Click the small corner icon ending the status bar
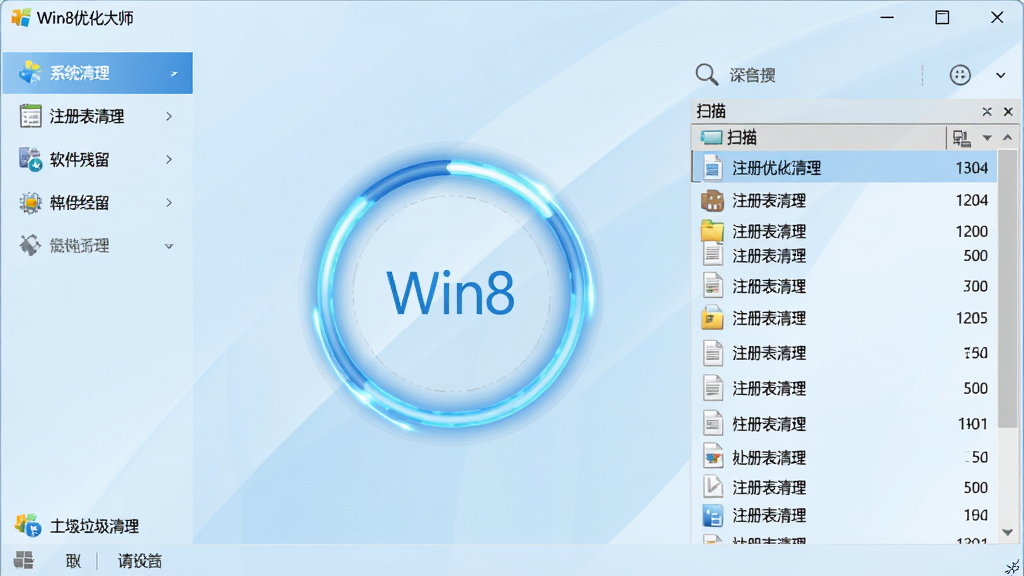Image resolution: width=1024 pixels, height=576 pixels. coord(1012,567)
